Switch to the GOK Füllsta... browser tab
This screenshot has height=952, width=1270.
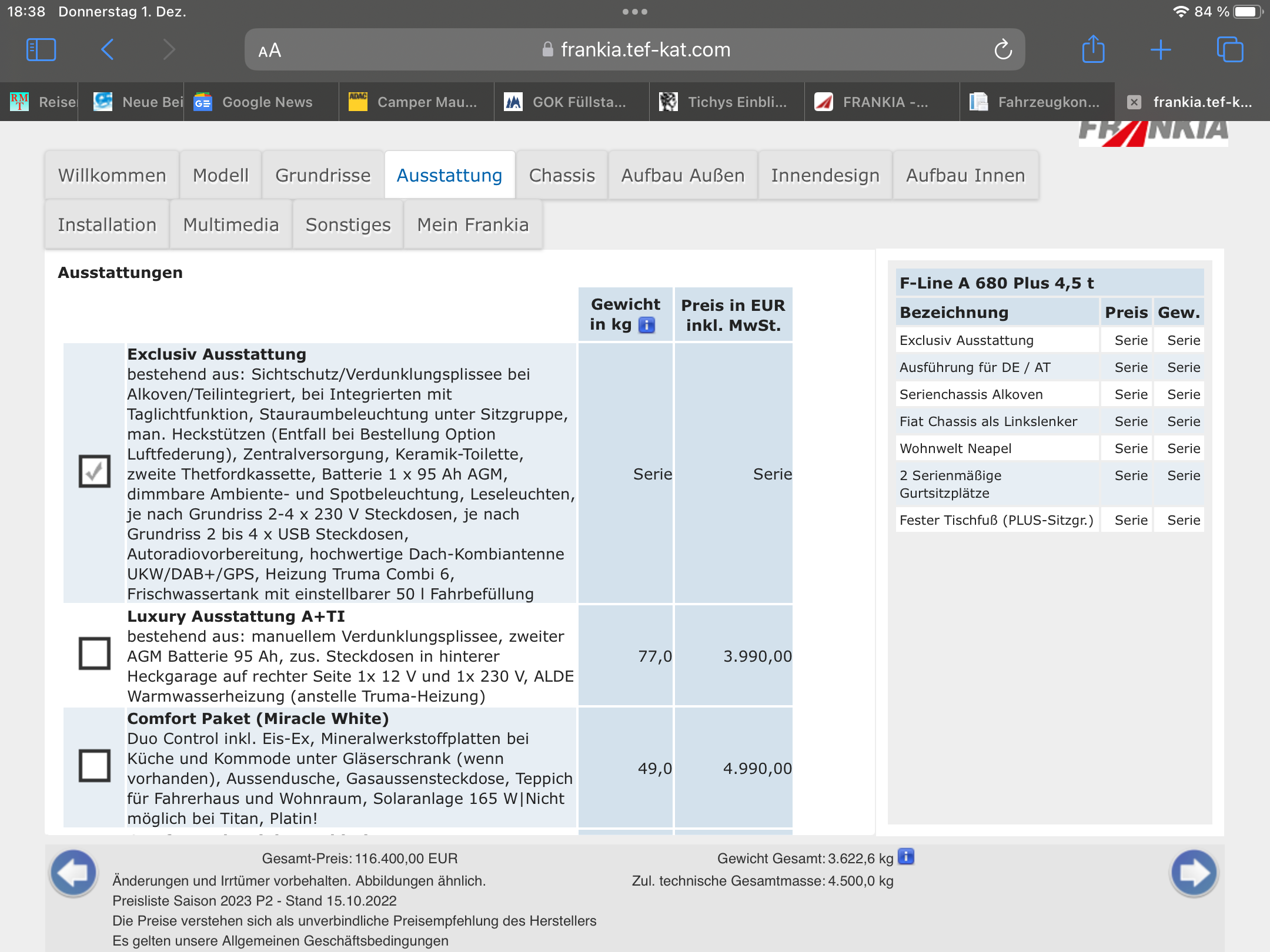point(571,102)
